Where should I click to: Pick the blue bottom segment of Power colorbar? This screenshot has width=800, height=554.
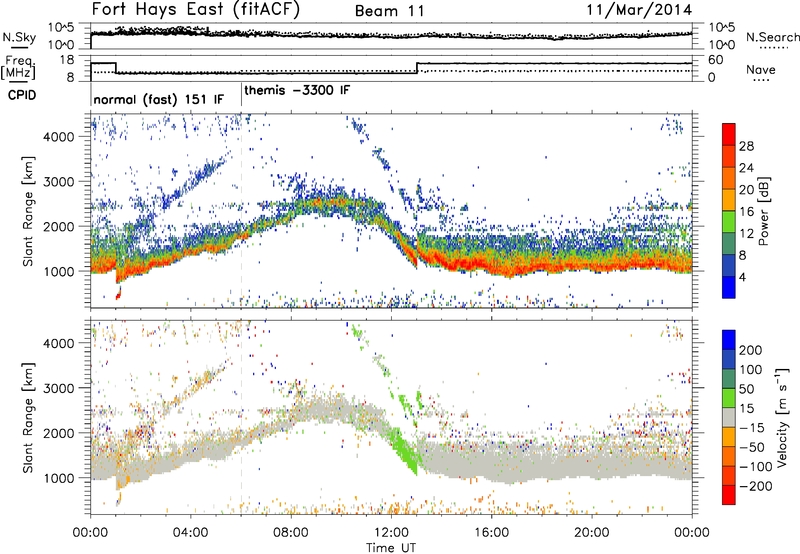(x=729, y=287)
